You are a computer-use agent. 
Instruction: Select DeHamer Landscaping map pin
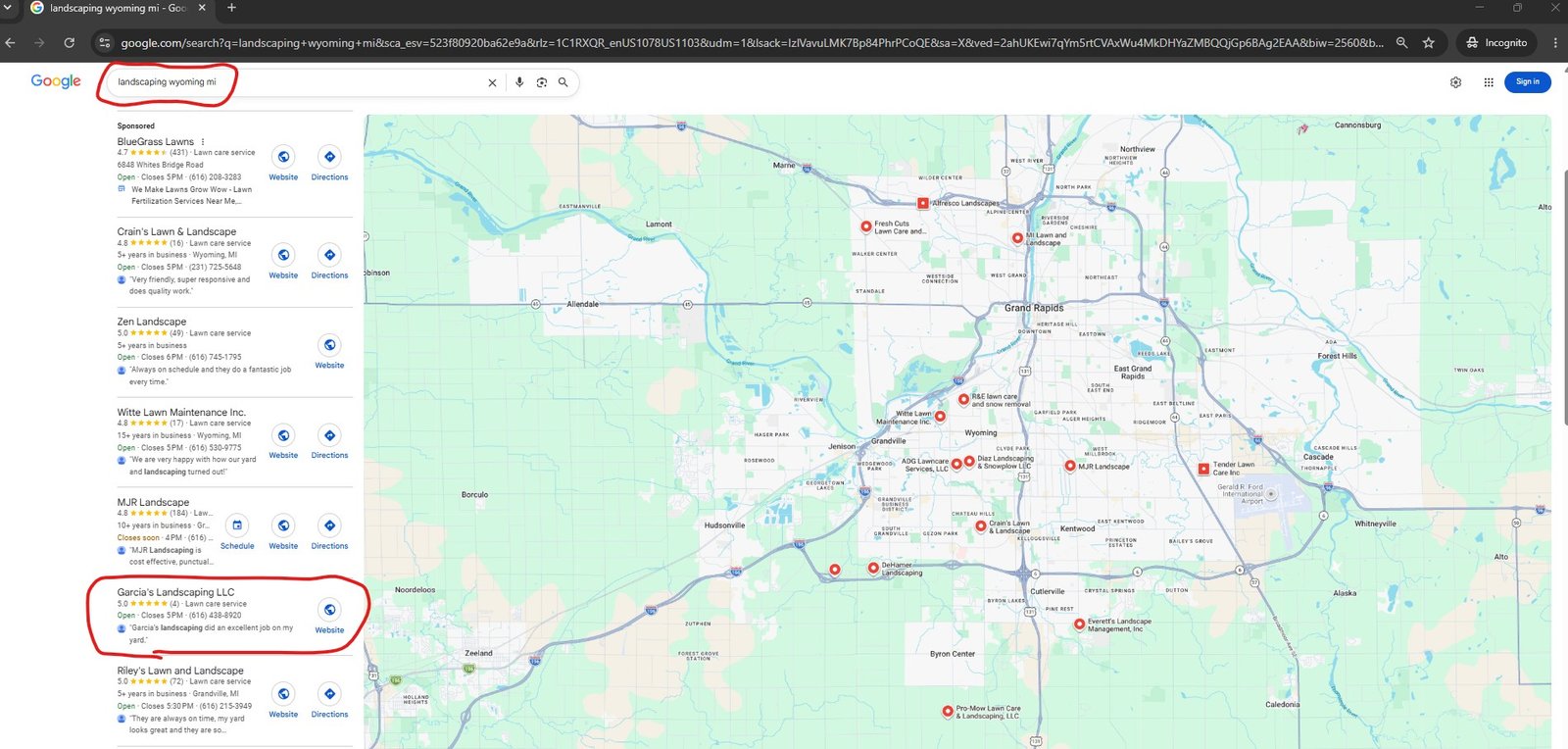[872, 568]
